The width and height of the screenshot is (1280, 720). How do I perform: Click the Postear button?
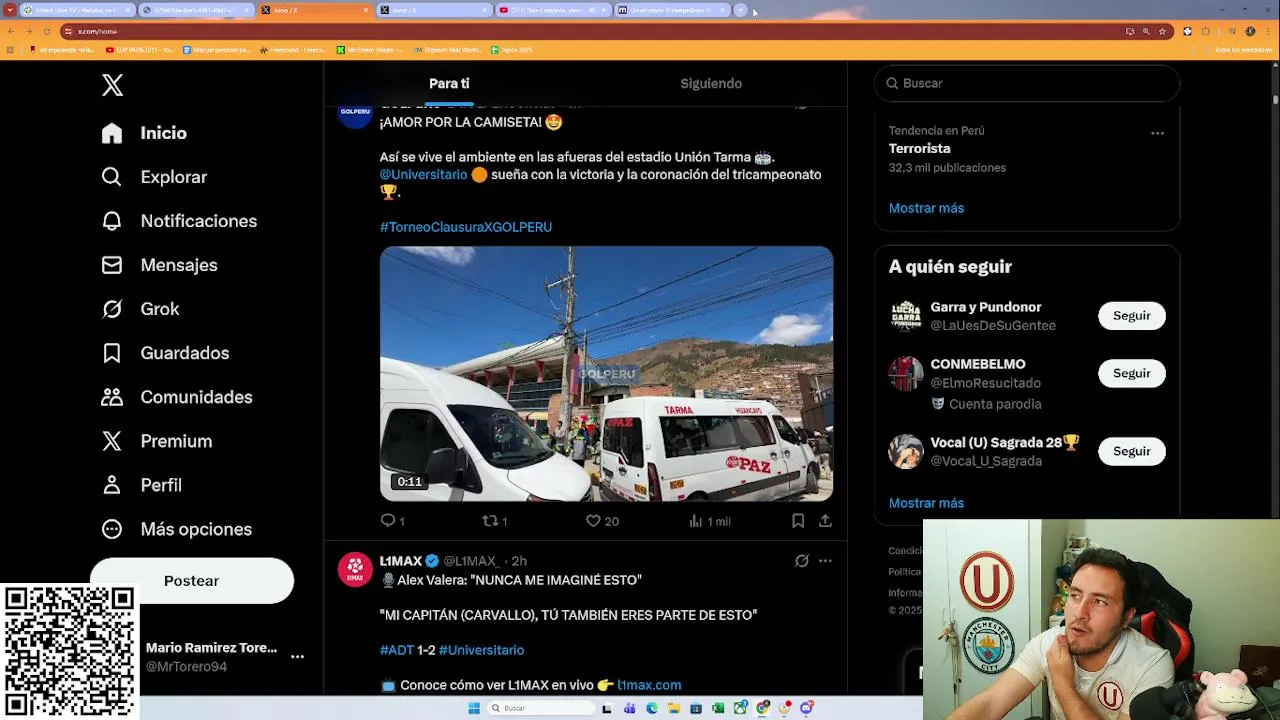[192, 581]
